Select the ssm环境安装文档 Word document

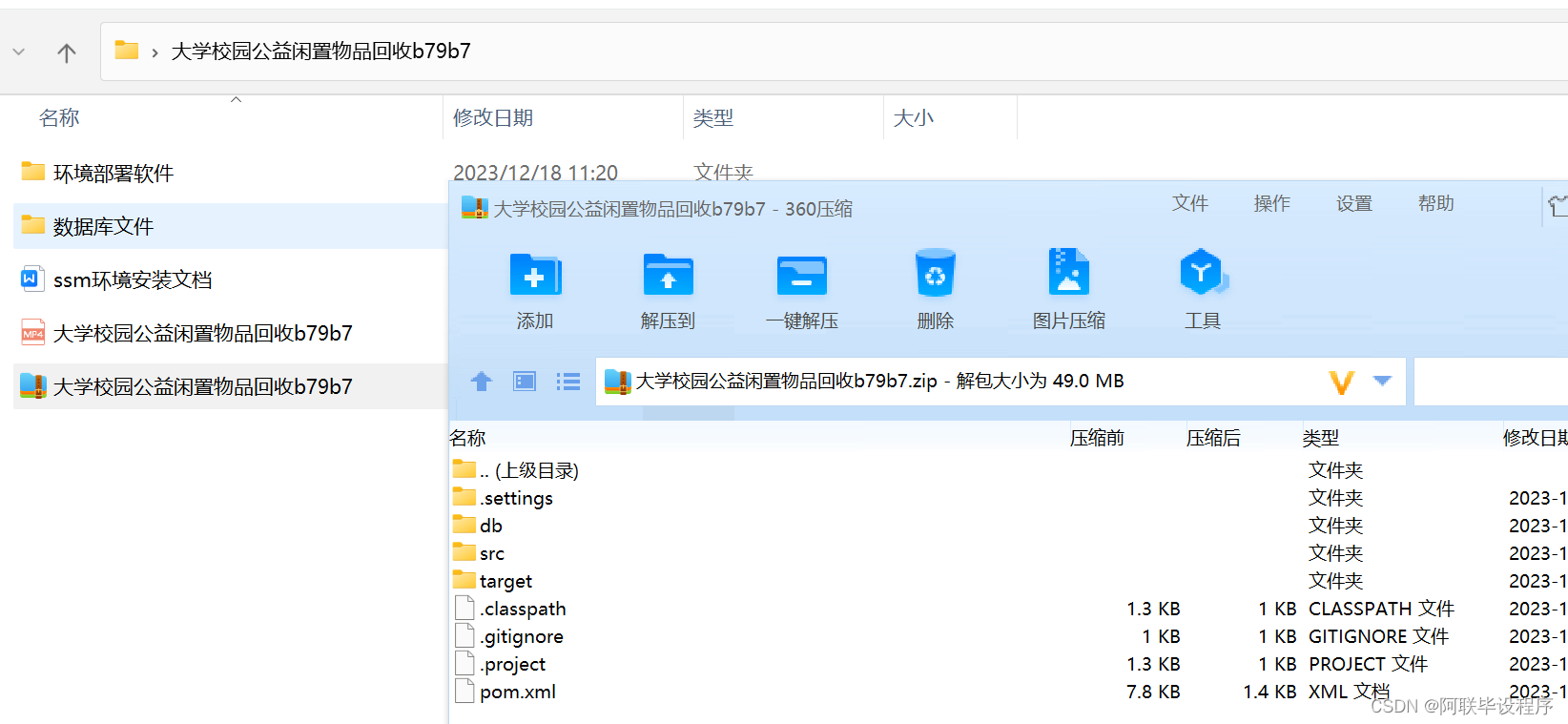click(133, 279)
